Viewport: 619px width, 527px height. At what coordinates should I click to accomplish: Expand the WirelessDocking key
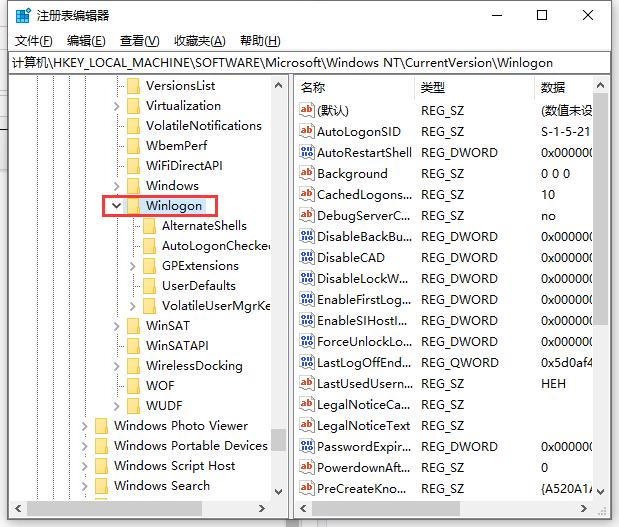[x=116, y=366]
